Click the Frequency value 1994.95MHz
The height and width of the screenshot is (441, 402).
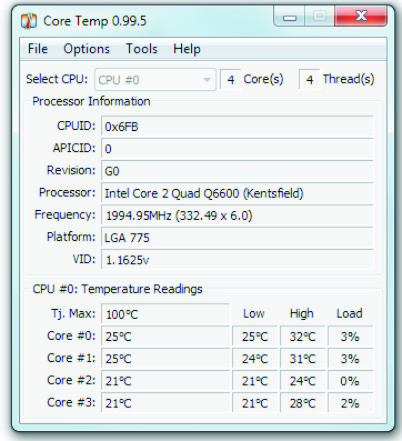pos(237,216)
